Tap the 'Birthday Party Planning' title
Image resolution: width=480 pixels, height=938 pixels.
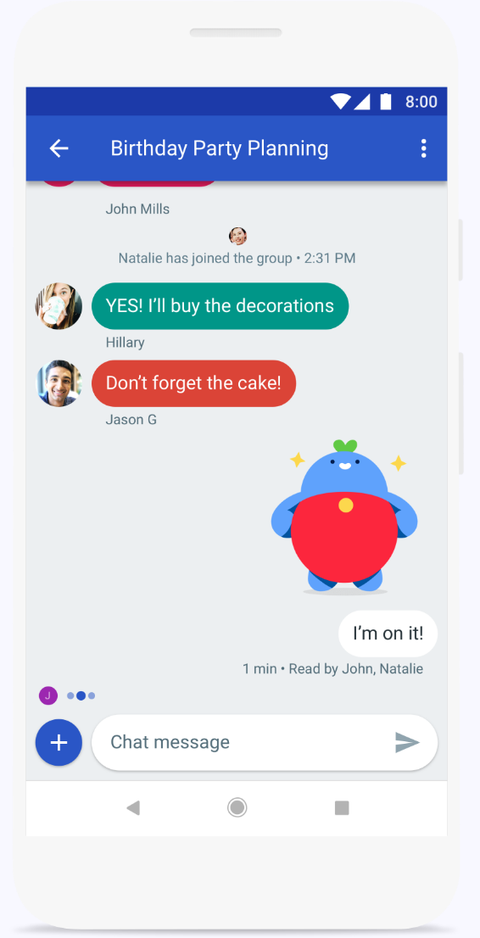pos(219,148)
